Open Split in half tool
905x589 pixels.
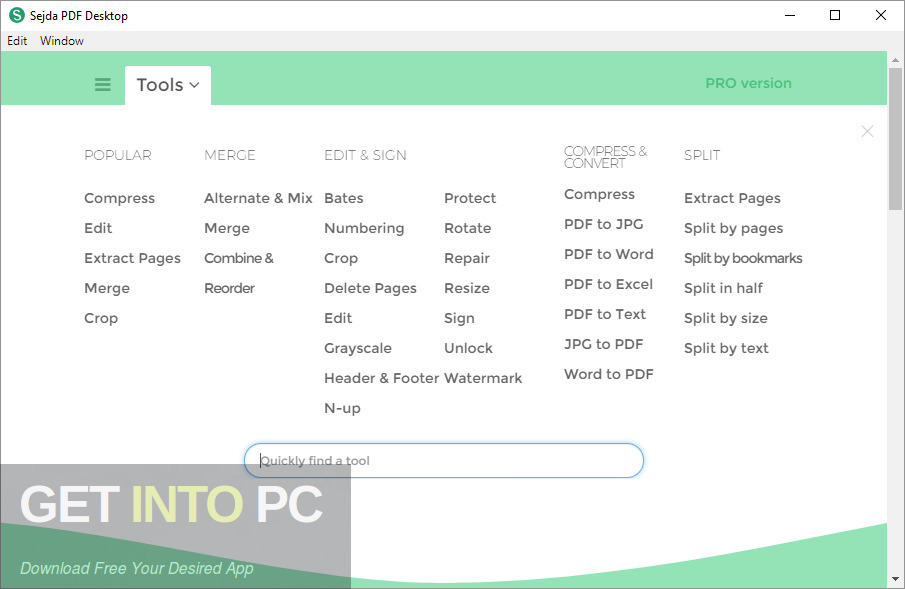(723, 288)
